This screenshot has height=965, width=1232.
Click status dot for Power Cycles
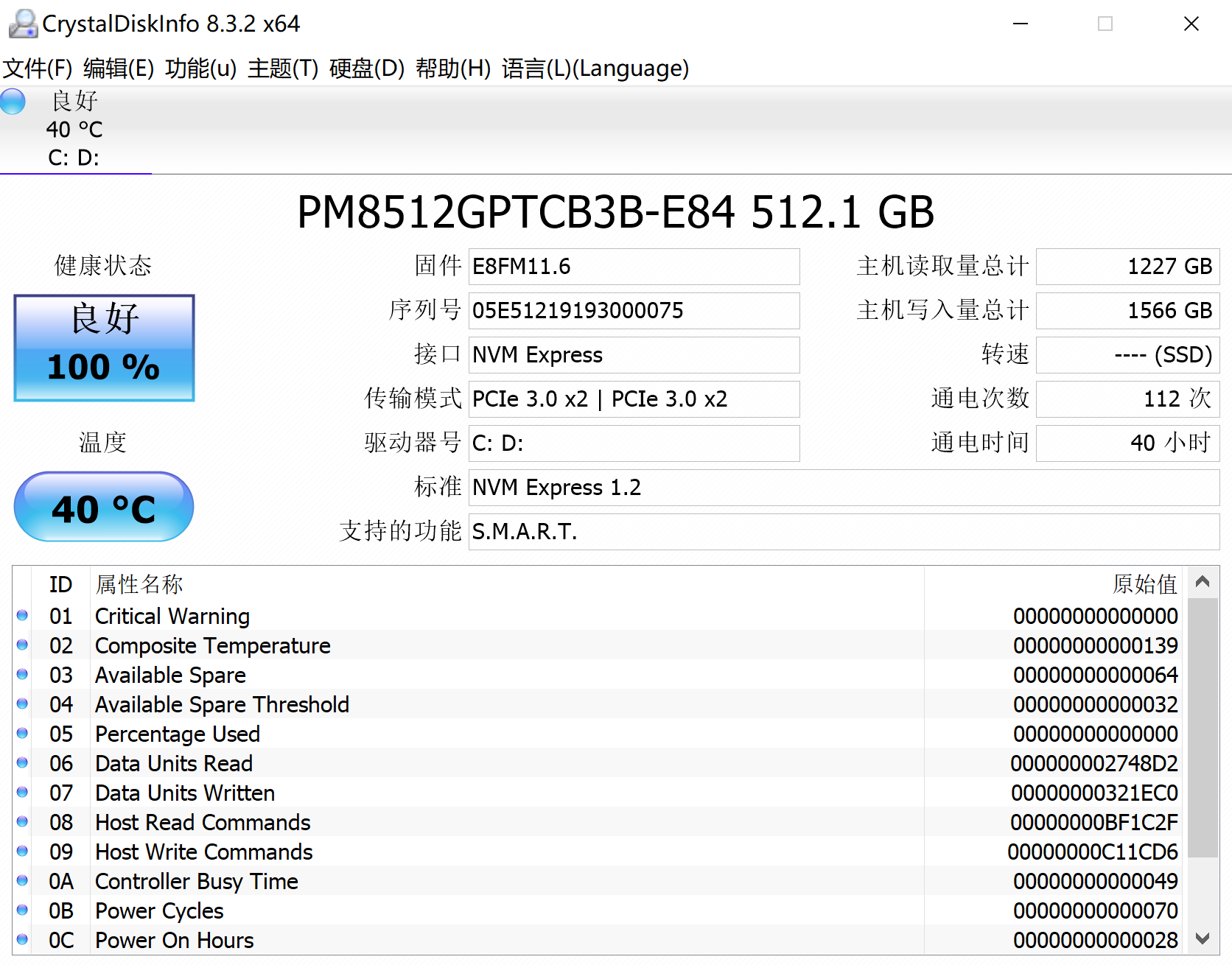pos(22,910)
